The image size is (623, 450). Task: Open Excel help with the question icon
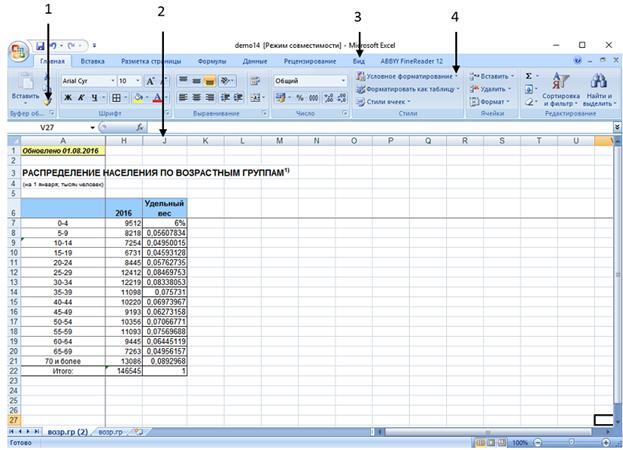point(578,61)
